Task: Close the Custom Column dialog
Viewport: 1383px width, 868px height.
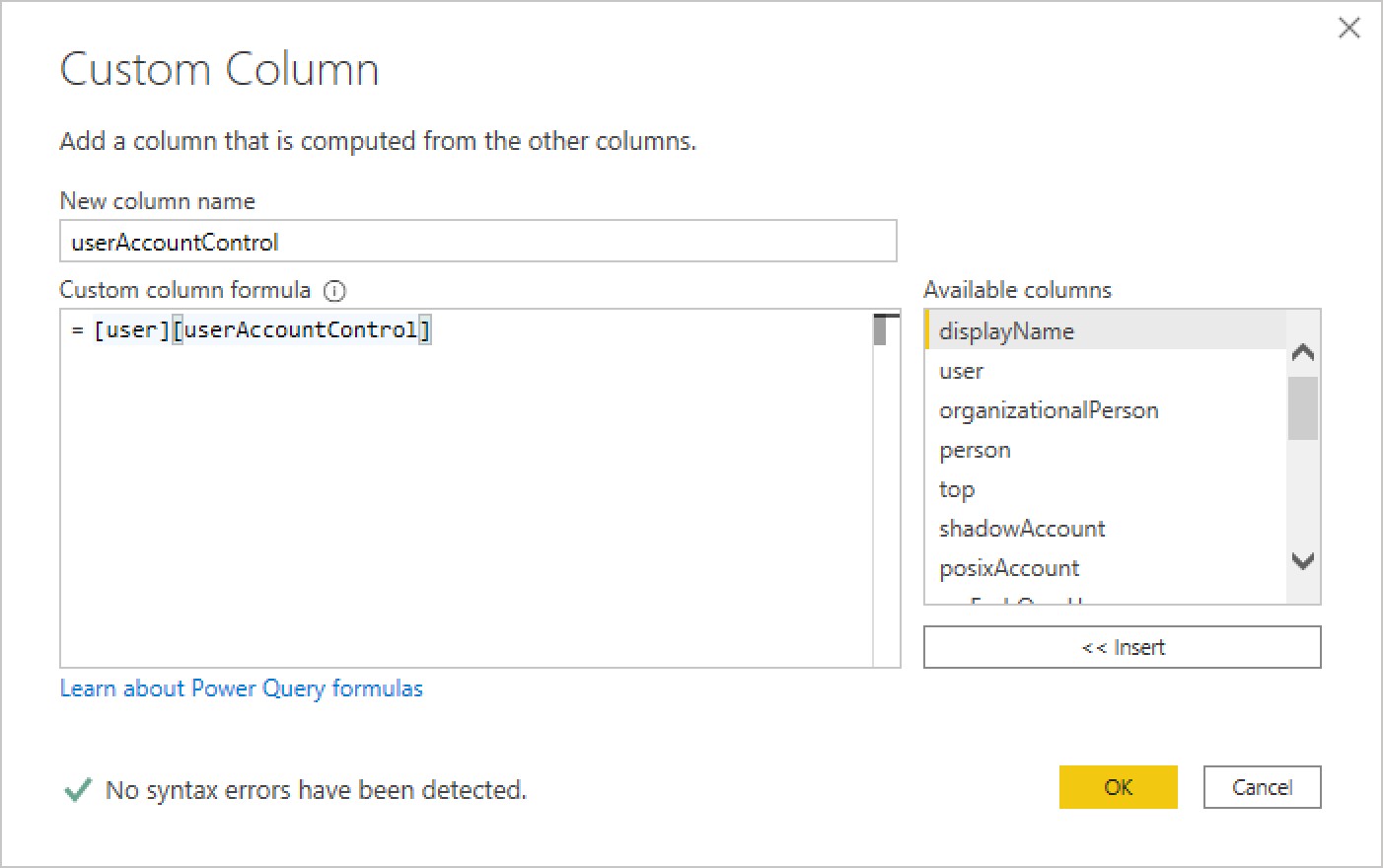Action: coord(1348,28)
